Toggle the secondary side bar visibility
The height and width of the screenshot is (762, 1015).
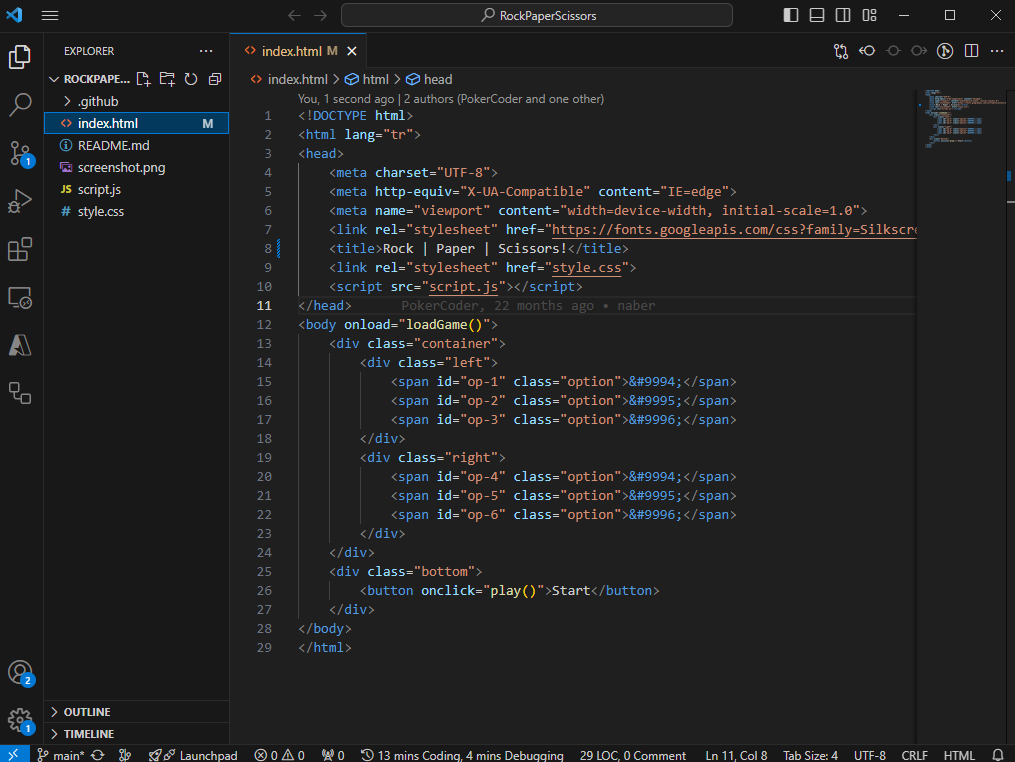click(x=843, y=16)
